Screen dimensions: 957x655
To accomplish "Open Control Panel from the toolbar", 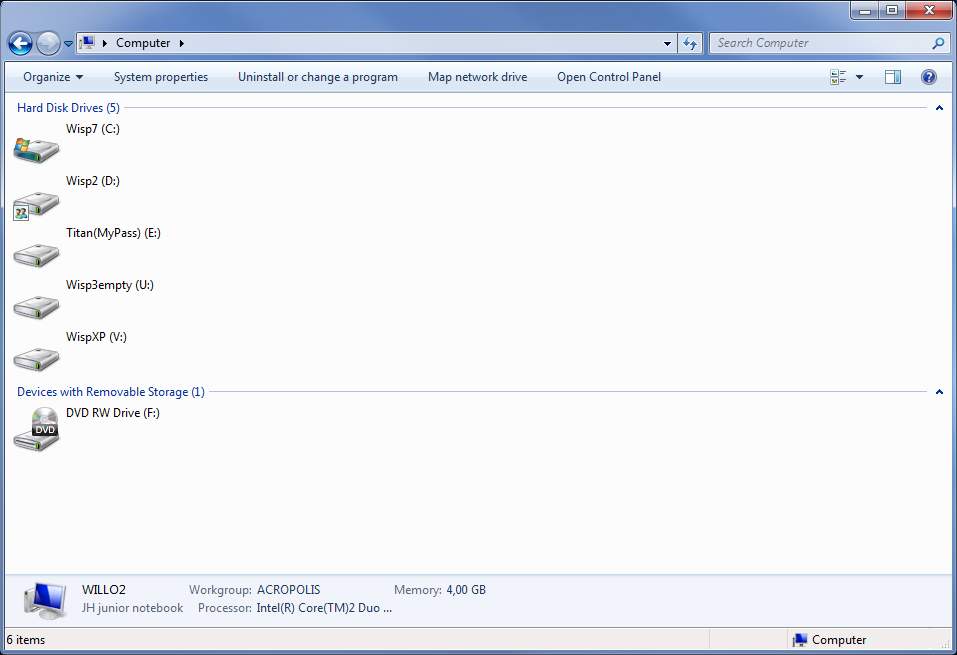I will [x=608, y=77].
